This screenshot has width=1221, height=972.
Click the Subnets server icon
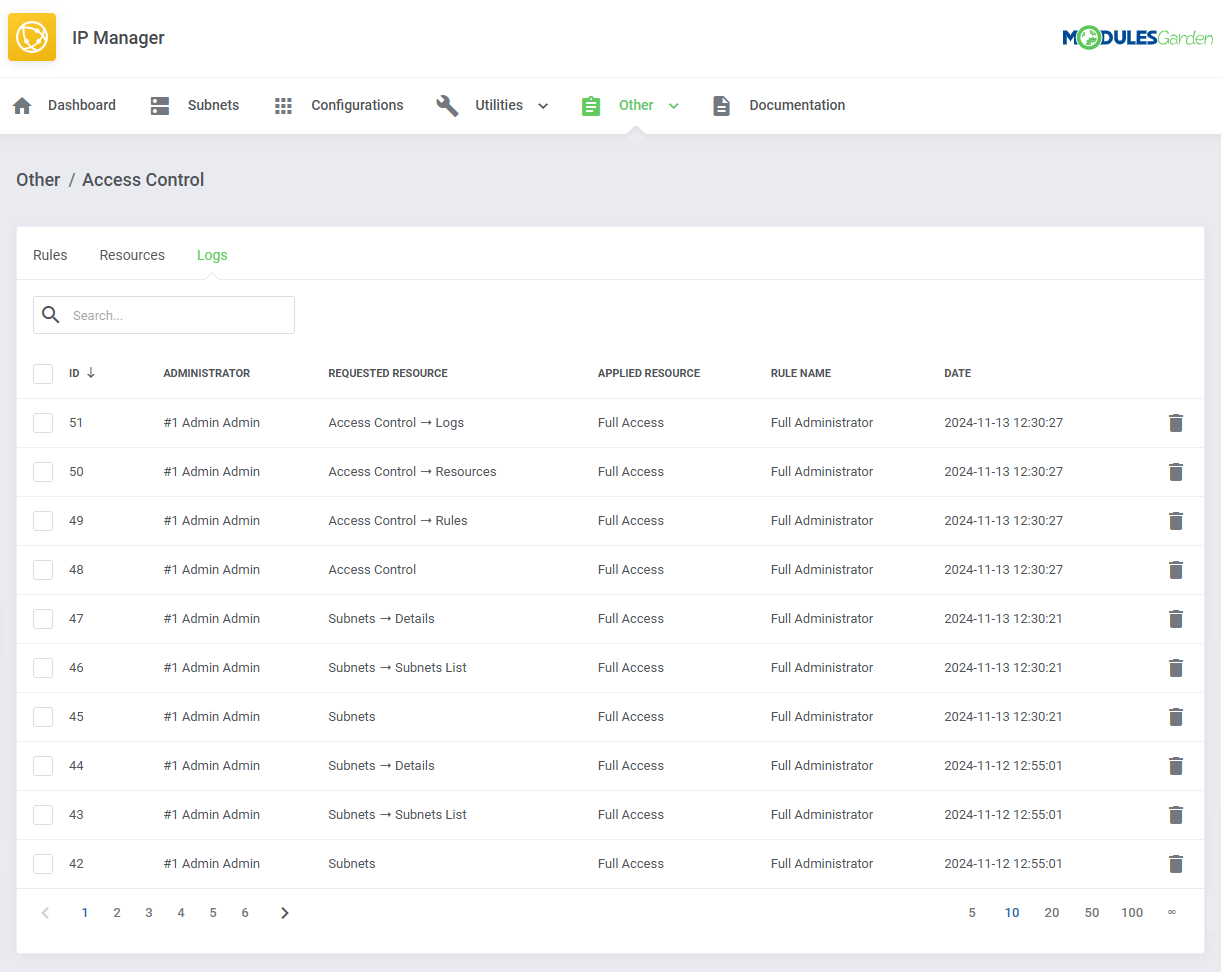[160, 105]
